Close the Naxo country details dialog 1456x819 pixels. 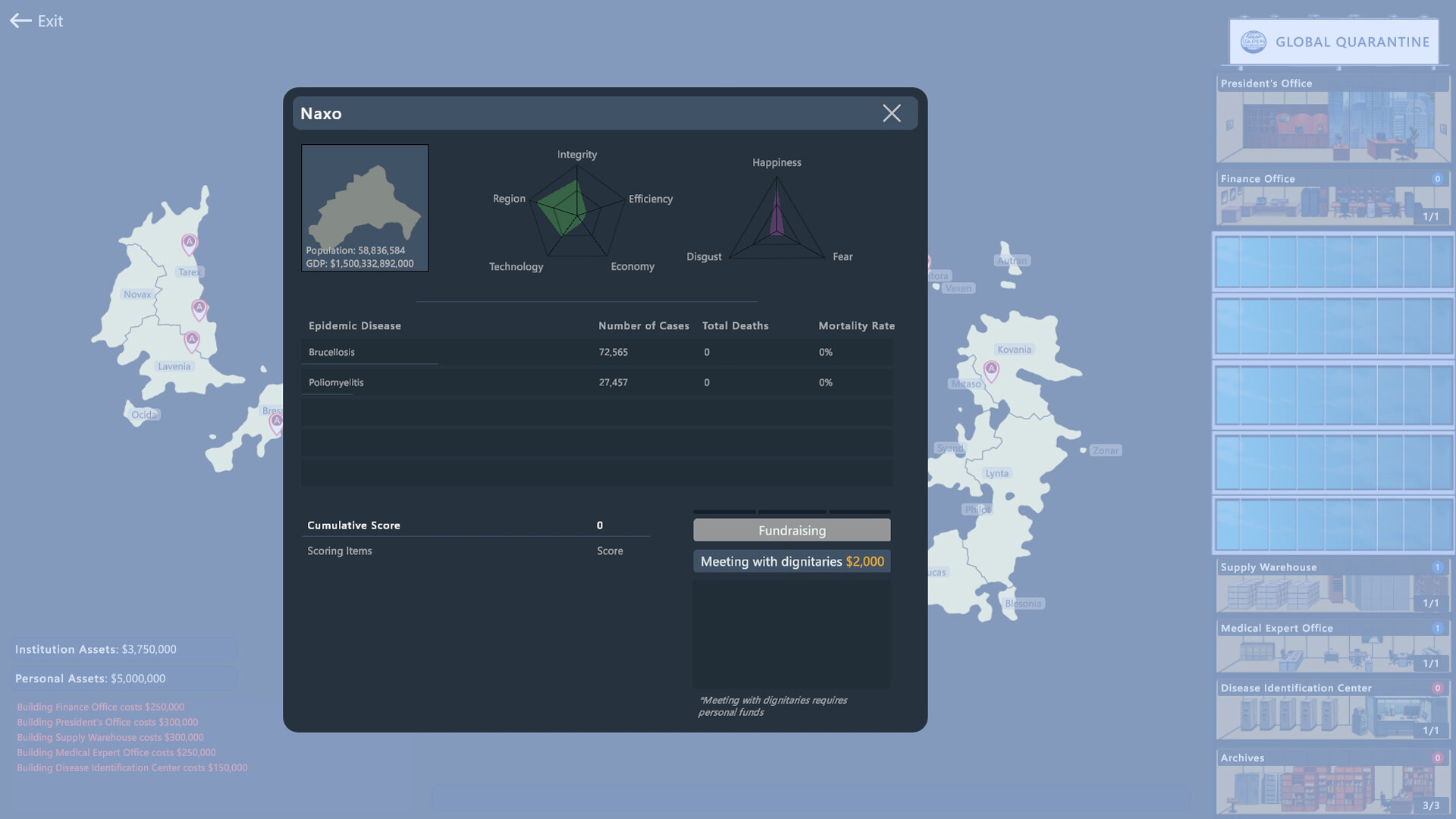(892, 113)
